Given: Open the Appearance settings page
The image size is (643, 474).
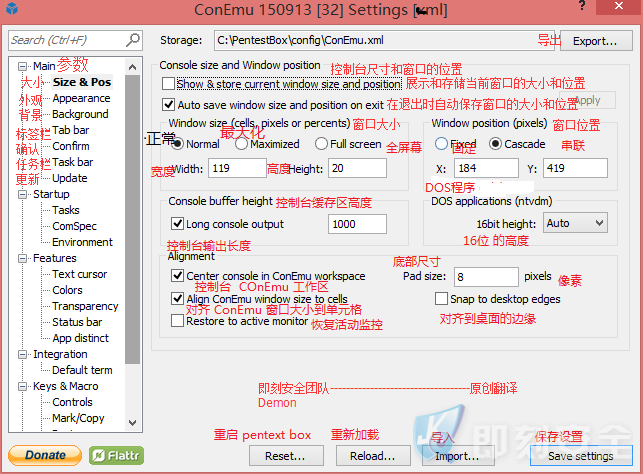Looking at the screenshot, I should 81,98.
